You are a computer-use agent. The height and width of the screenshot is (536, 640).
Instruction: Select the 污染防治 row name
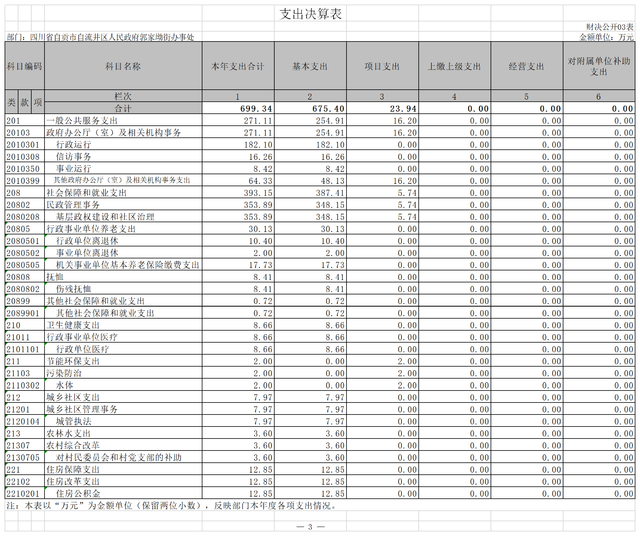pos(64,374)
